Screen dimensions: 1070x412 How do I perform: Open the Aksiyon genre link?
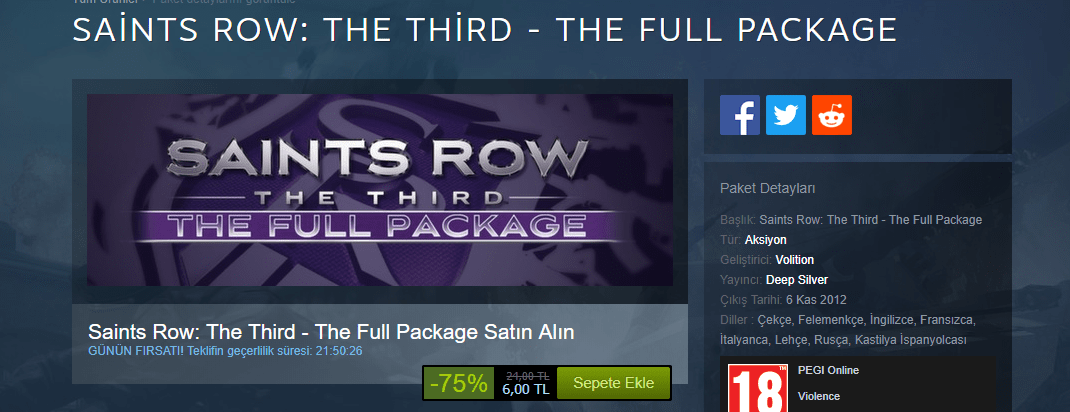[766, 240]
